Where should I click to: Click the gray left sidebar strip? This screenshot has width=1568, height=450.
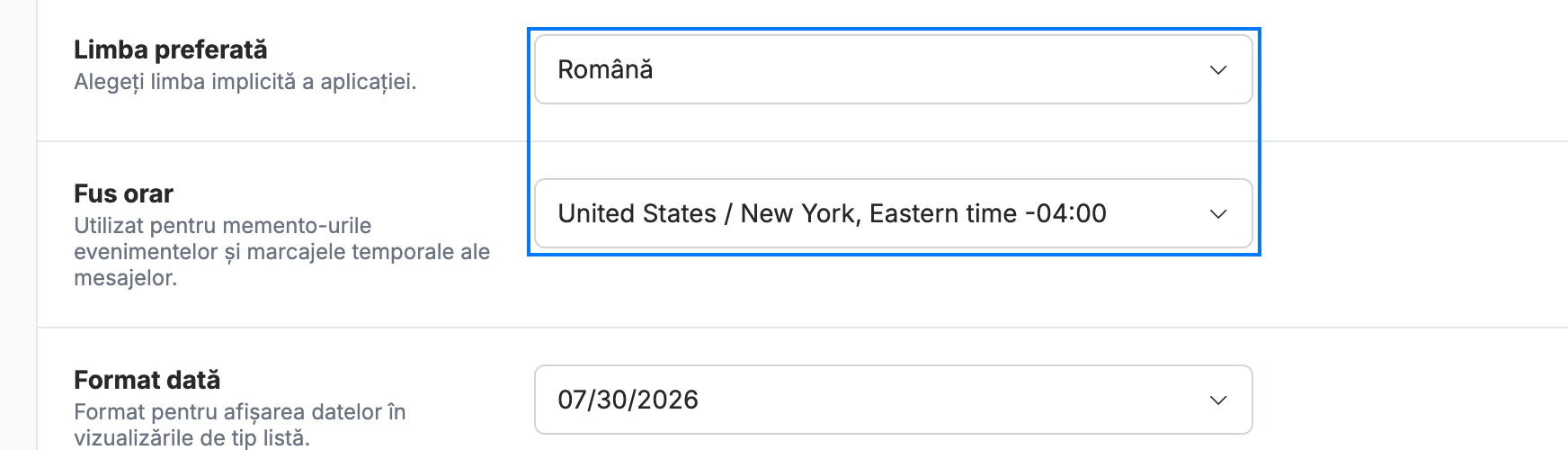(18, 225)
